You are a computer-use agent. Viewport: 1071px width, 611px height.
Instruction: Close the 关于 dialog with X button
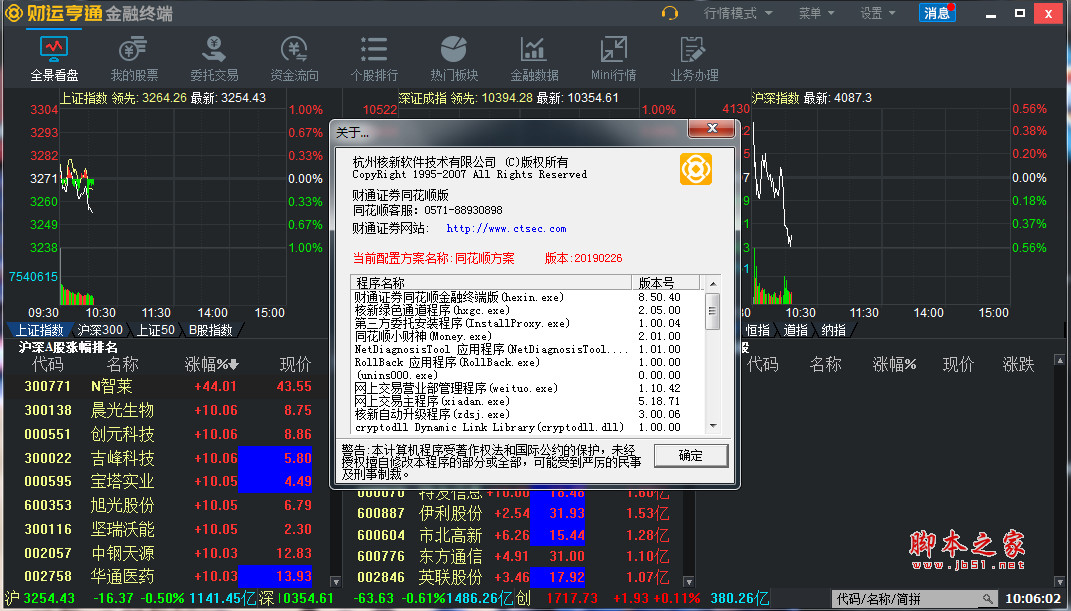coord(711,128)
